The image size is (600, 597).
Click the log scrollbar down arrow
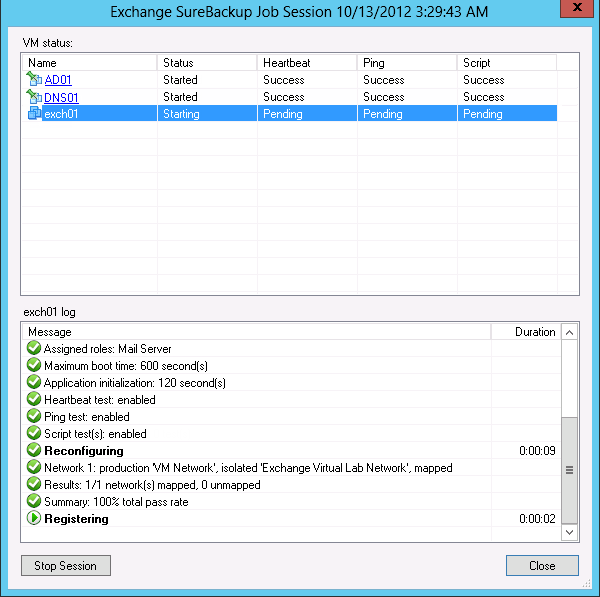point(569,532)
